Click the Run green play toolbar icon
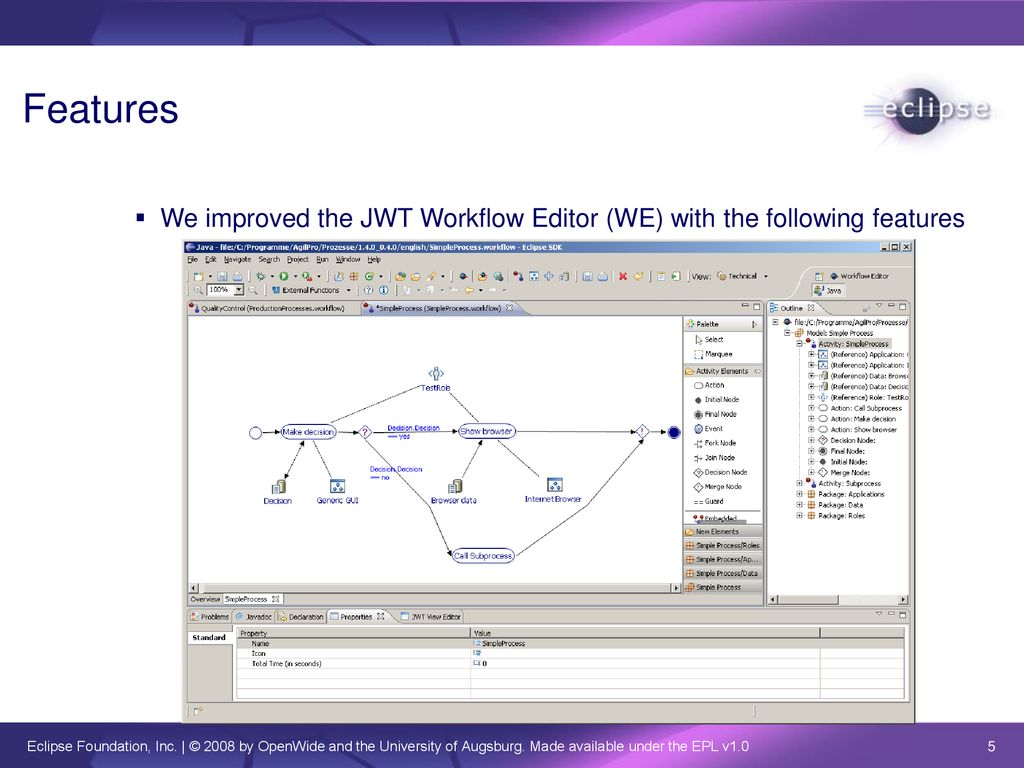Viewport: 1024px width, 768px height. click(284, 276)
